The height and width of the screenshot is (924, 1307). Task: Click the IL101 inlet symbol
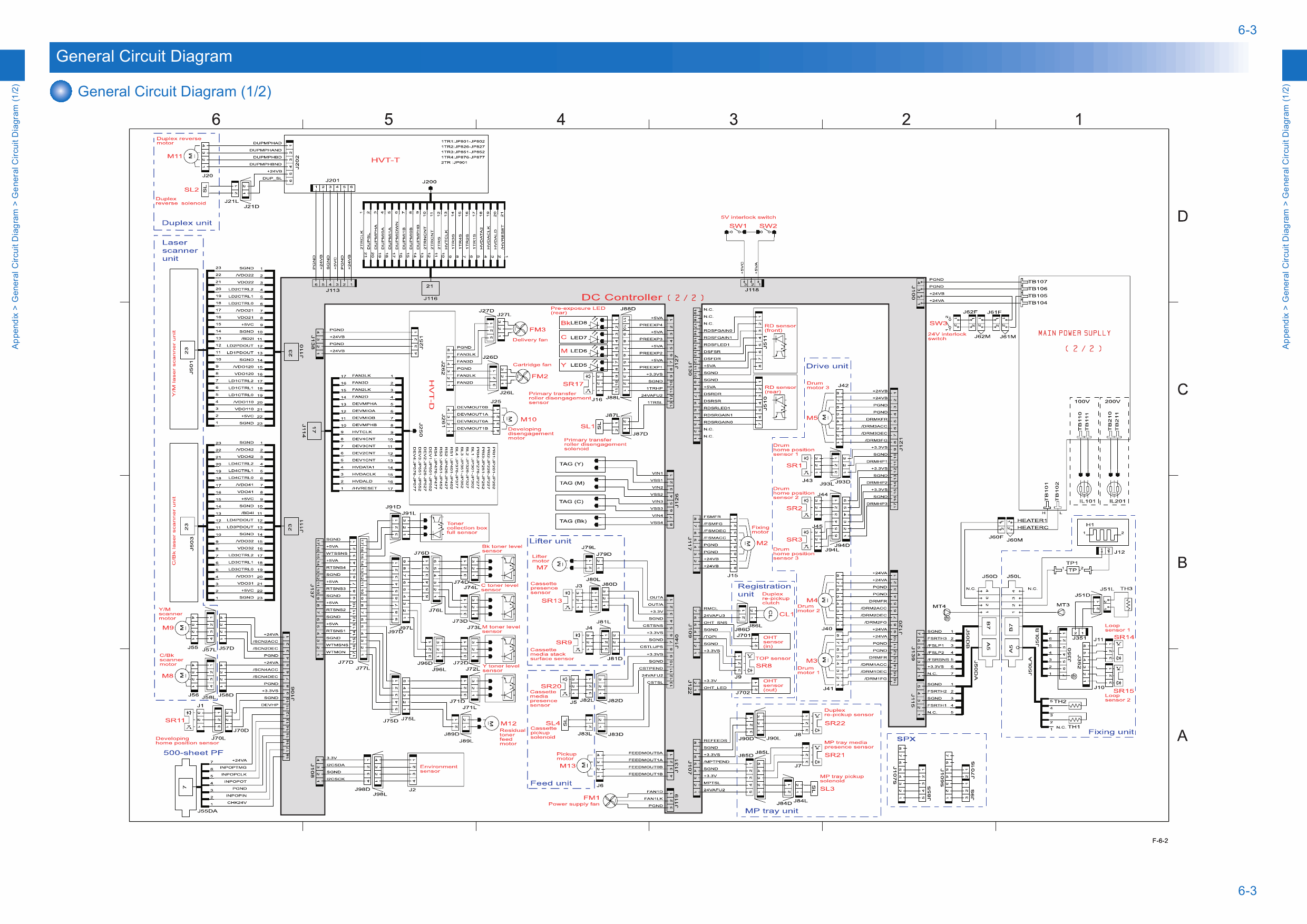pyautogui.click(x=1084, y=489)
